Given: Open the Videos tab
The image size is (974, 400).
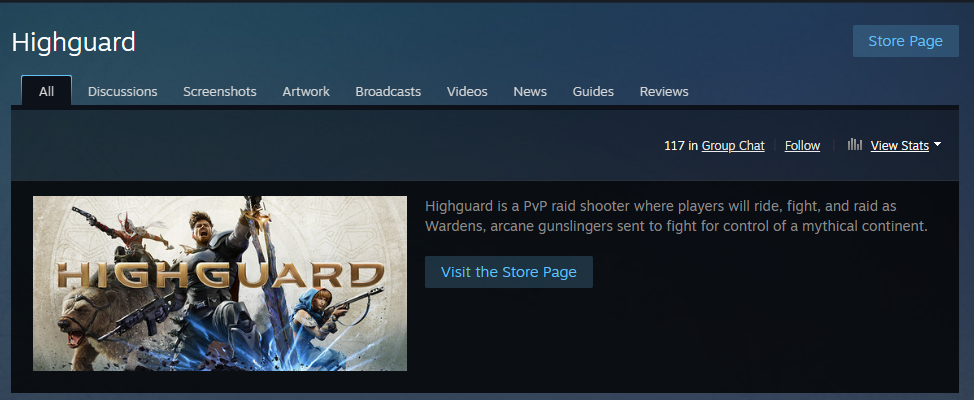Looking at the screenshot, I should click(467, 91).
